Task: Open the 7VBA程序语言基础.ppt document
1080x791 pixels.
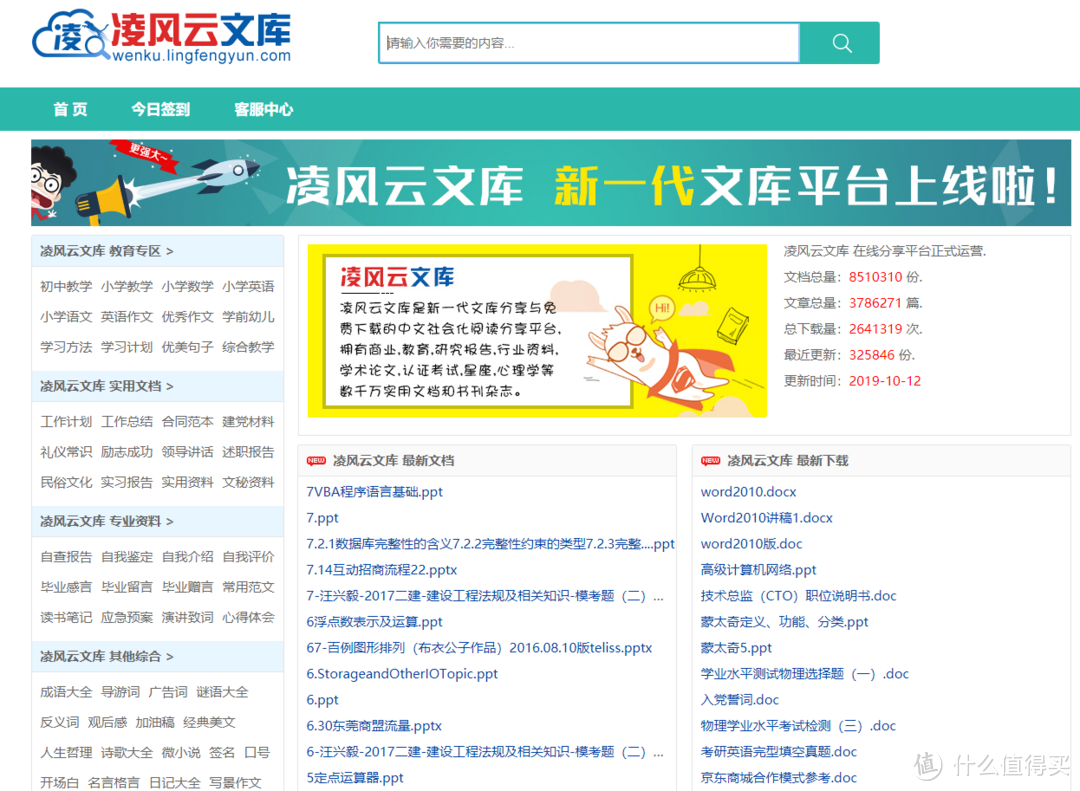Action: coord(374,492)
